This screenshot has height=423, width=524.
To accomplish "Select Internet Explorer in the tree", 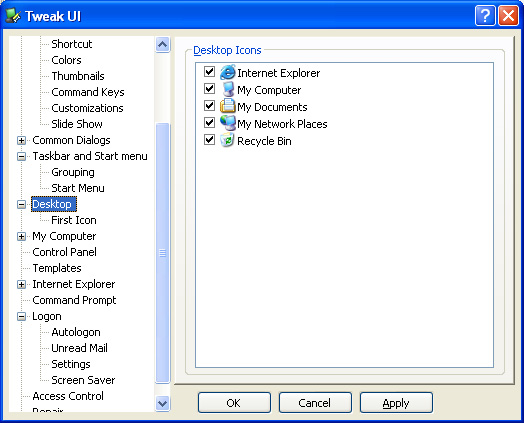I will tap(74, 284).
